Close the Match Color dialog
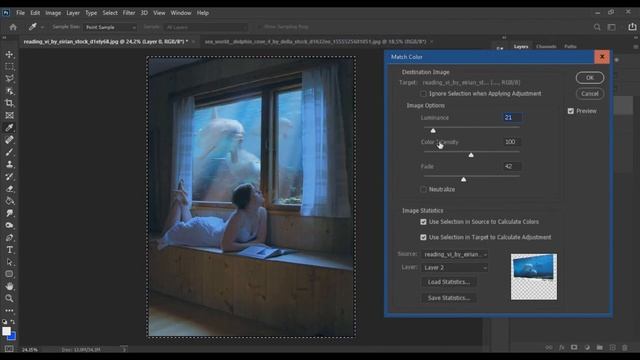The height and width of the screenshot is (360, 640). tap(602, 57)
